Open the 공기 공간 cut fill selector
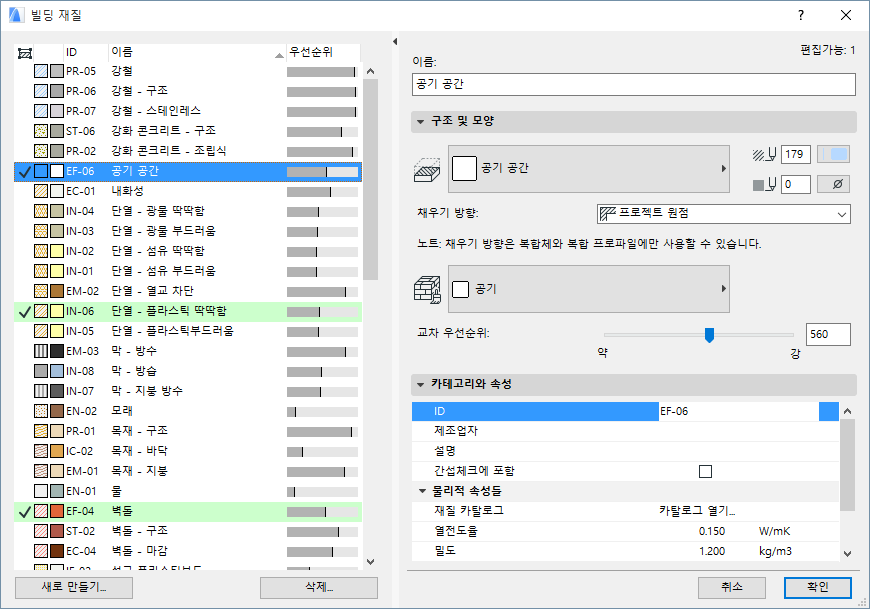The width and height of the screenshot is (870, 609). click(x=589, y=169)
